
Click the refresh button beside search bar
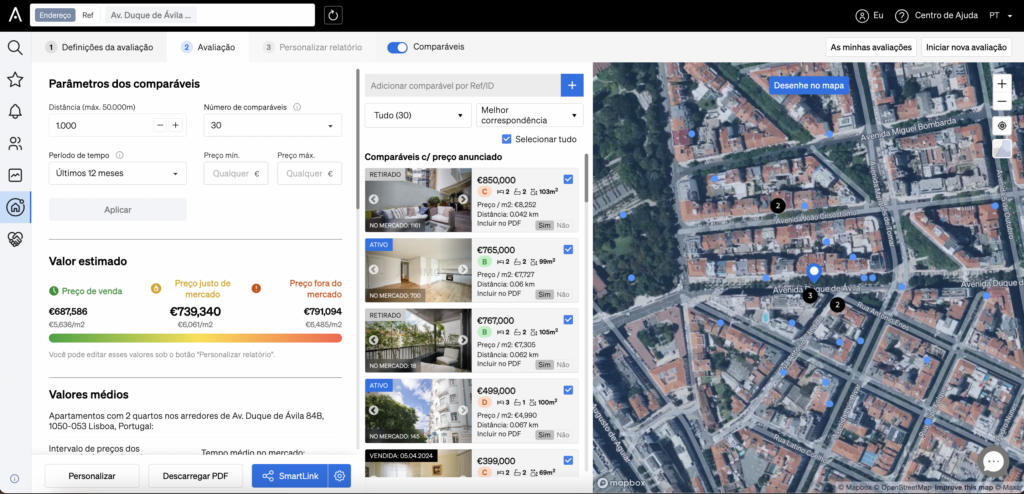coord(333,15)
